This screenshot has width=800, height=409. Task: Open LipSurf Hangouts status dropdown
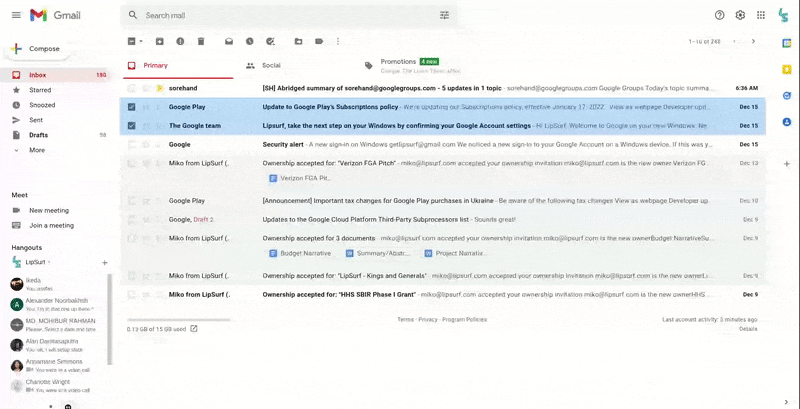point(49,262)
